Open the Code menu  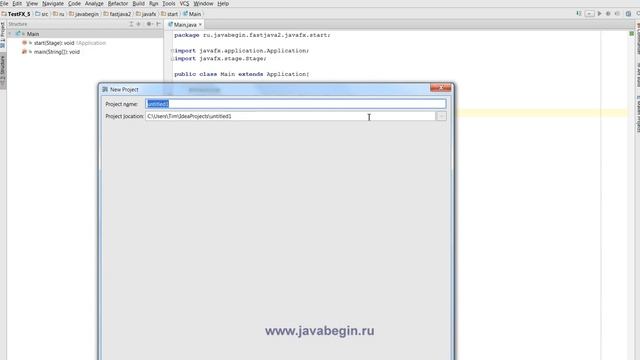coord(74,3)
